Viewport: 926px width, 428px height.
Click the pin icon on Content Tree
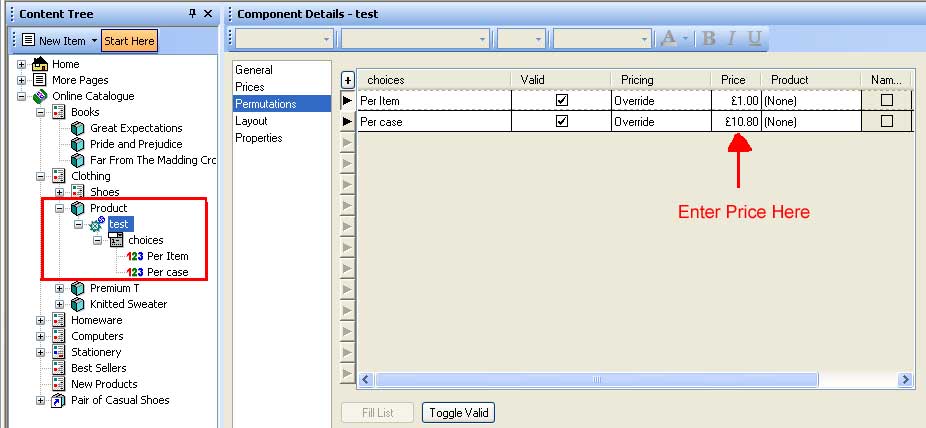click(192, 14)
